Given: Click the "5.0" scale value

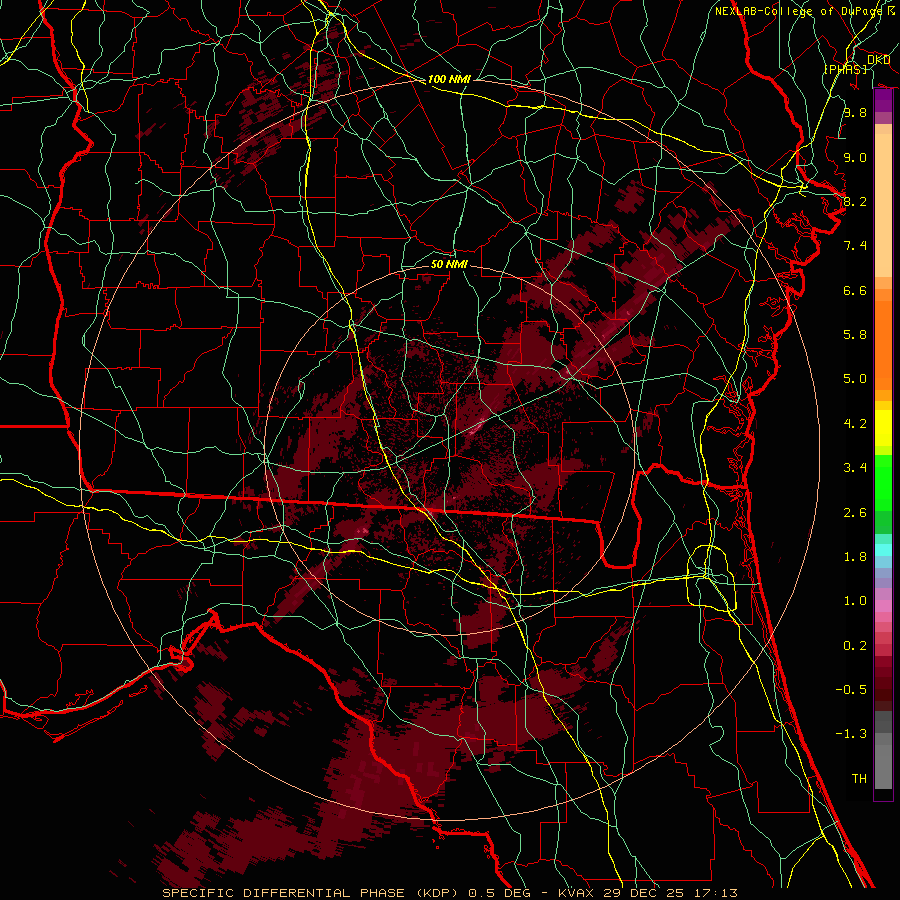Looking at the screenshot, I should coord(855,379).
